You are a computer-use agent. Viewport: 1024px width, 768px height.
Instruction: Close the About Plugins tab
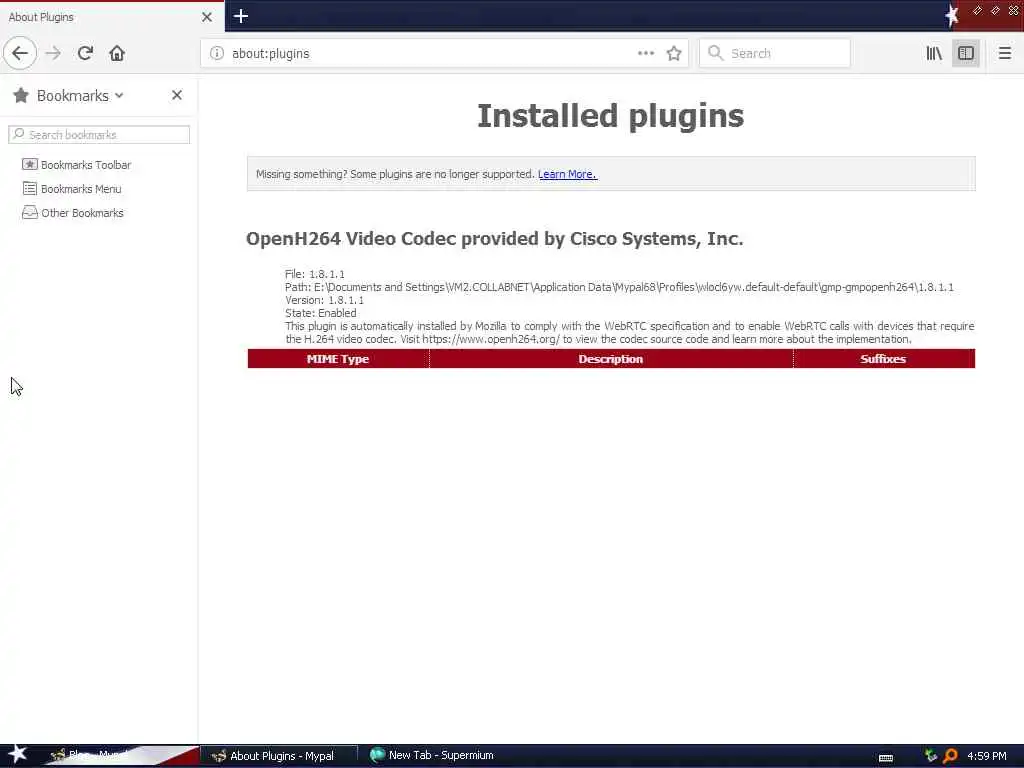(207, 17)
